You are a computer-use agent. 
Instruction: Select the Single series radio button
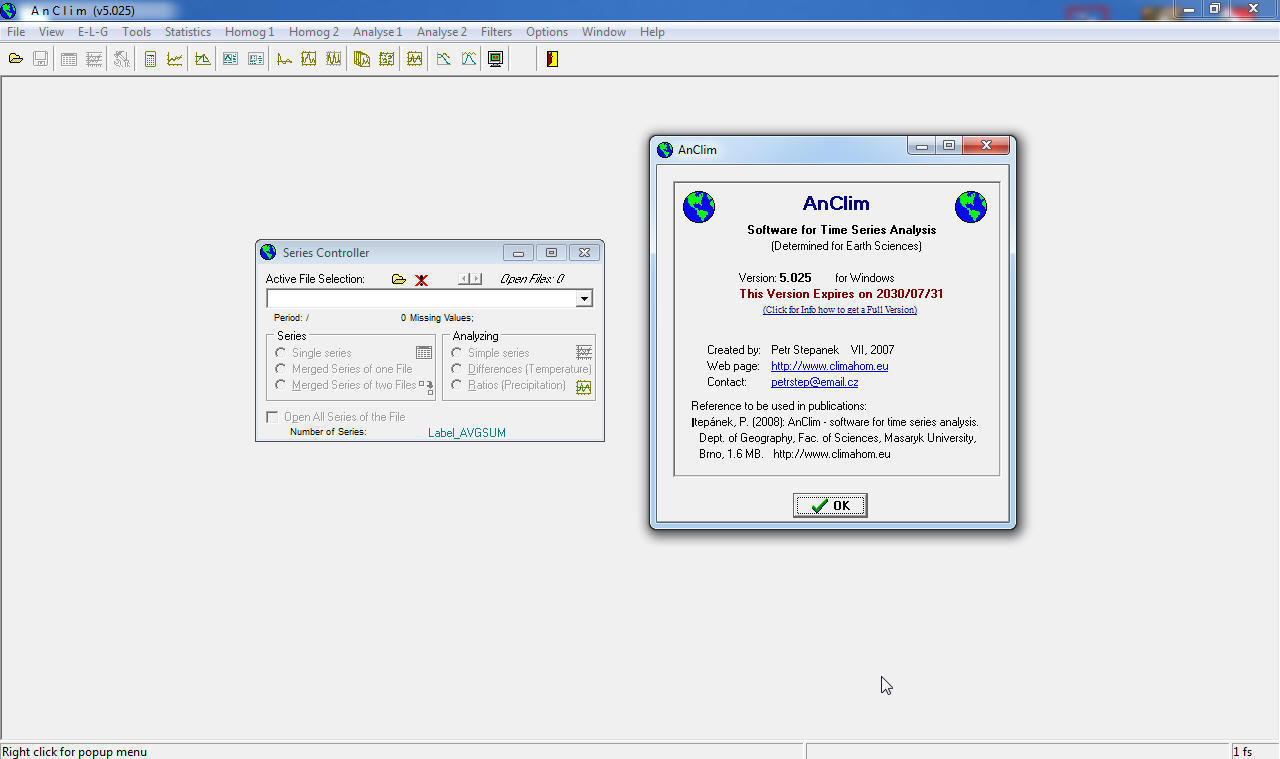[x=281, y=353]
